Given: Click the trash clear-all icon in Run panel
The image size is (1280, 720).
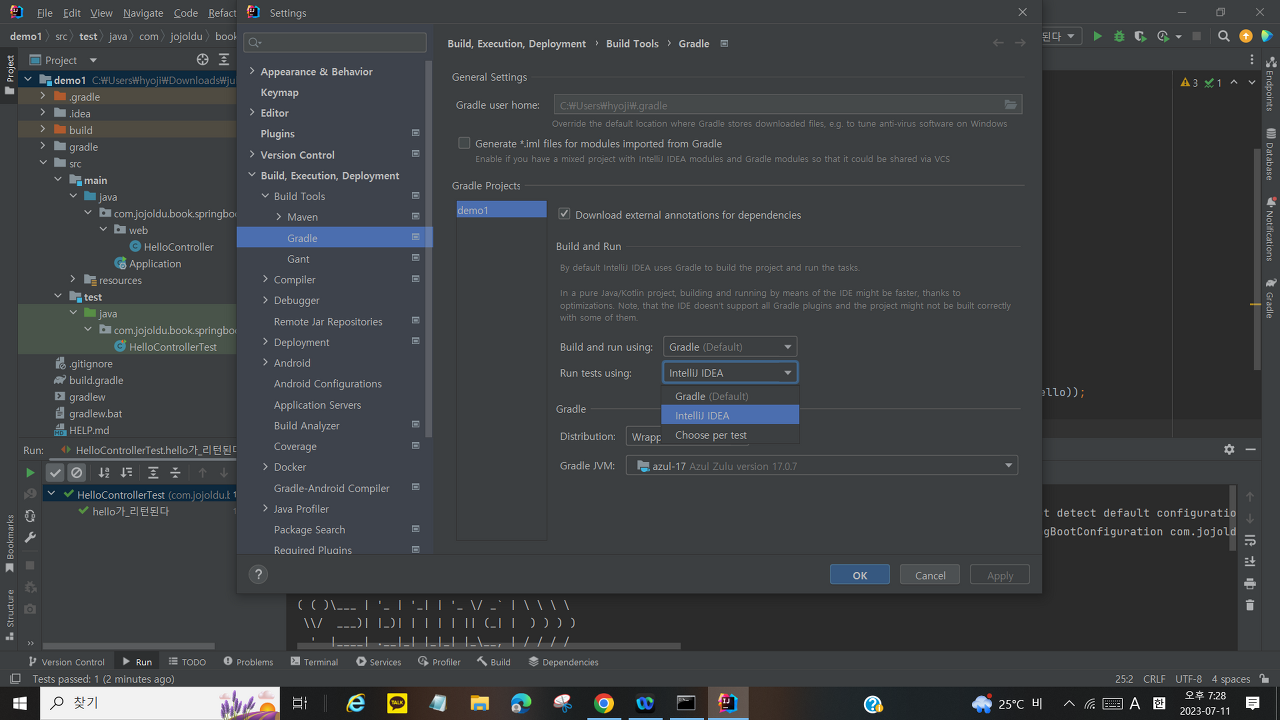Looking at the screenshot, I should (1250, 605).
